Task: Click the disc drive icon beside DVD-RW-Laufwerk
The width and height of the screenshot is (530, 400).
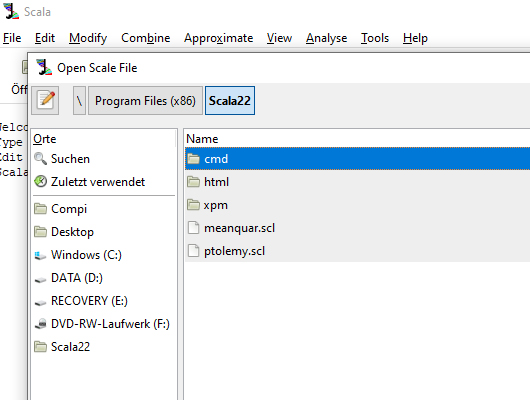Action: pos(41,324)
